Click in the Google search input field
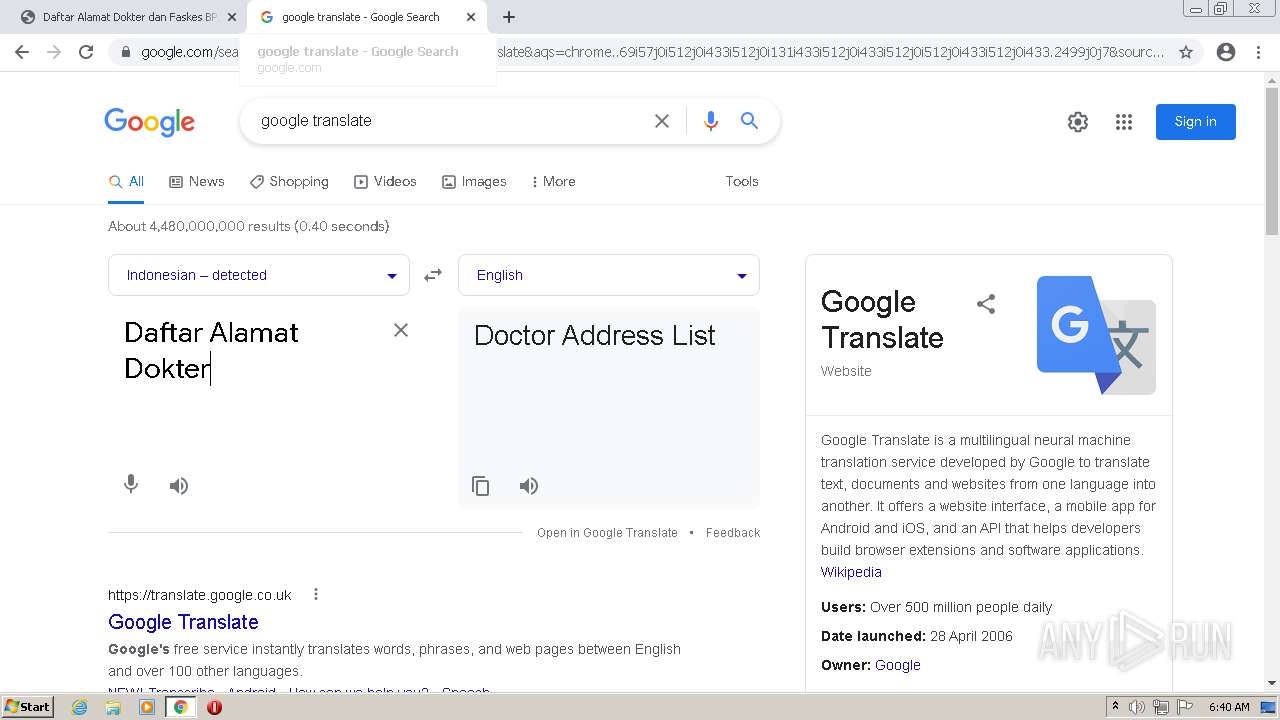 450,121
